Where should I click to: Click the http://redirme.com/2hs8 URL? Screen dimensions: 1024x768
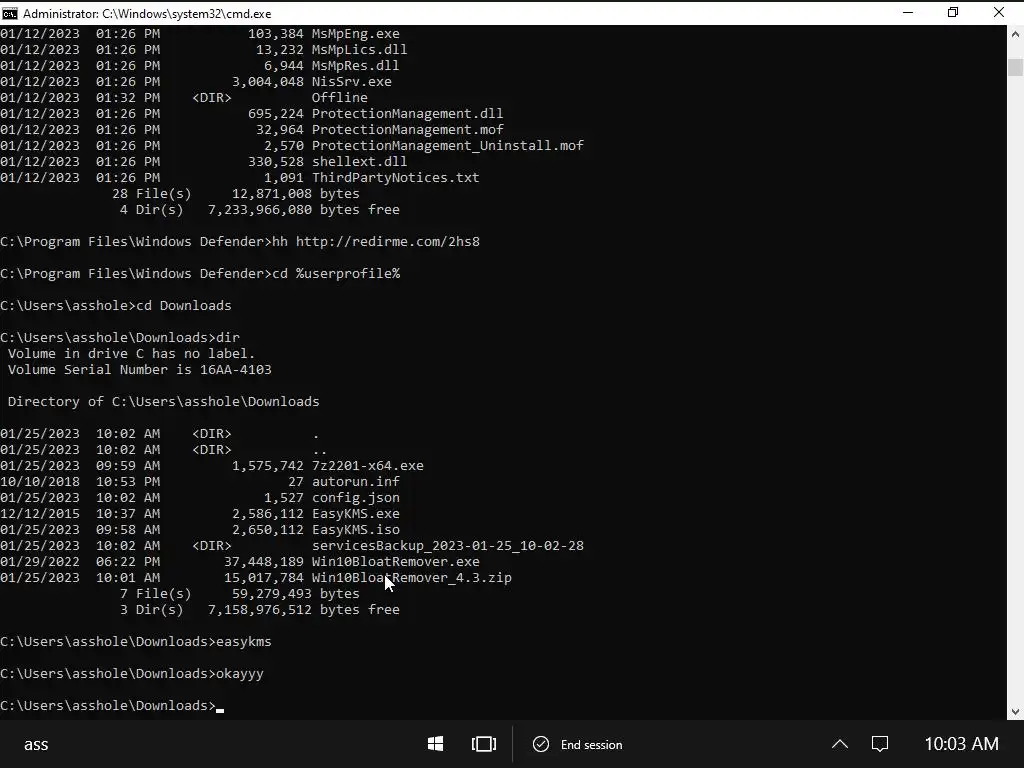388,242
